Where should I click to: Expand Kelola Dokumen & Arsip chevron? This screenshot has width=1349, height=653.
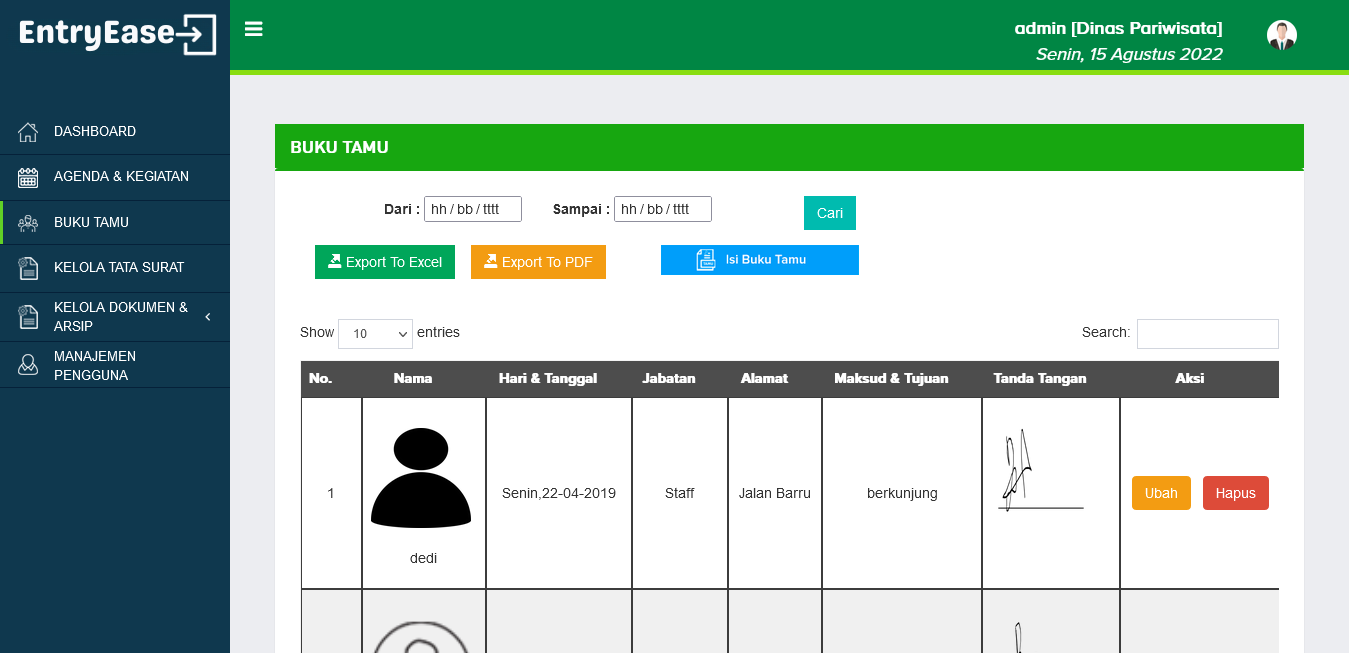(x=208, y=317)
